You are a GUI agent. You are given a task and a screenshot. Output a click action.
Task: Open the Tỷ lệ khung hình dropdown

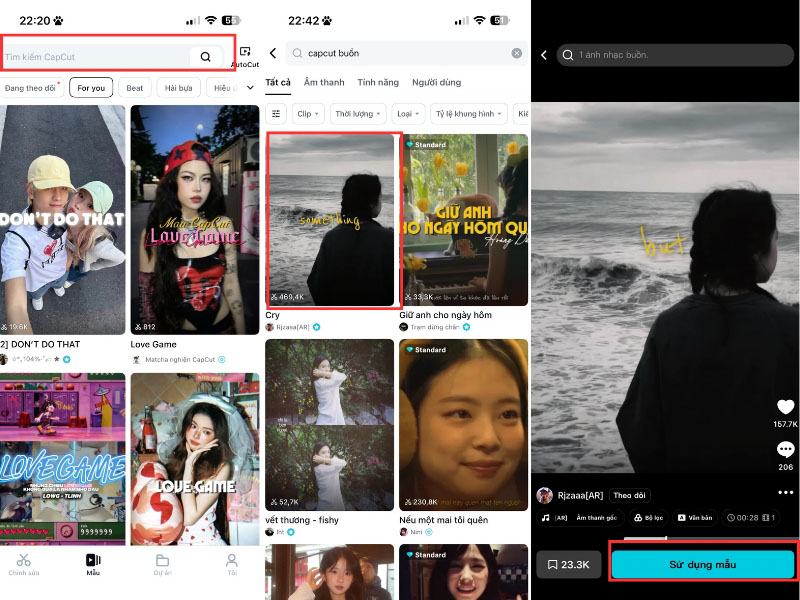tap(469, 114)
